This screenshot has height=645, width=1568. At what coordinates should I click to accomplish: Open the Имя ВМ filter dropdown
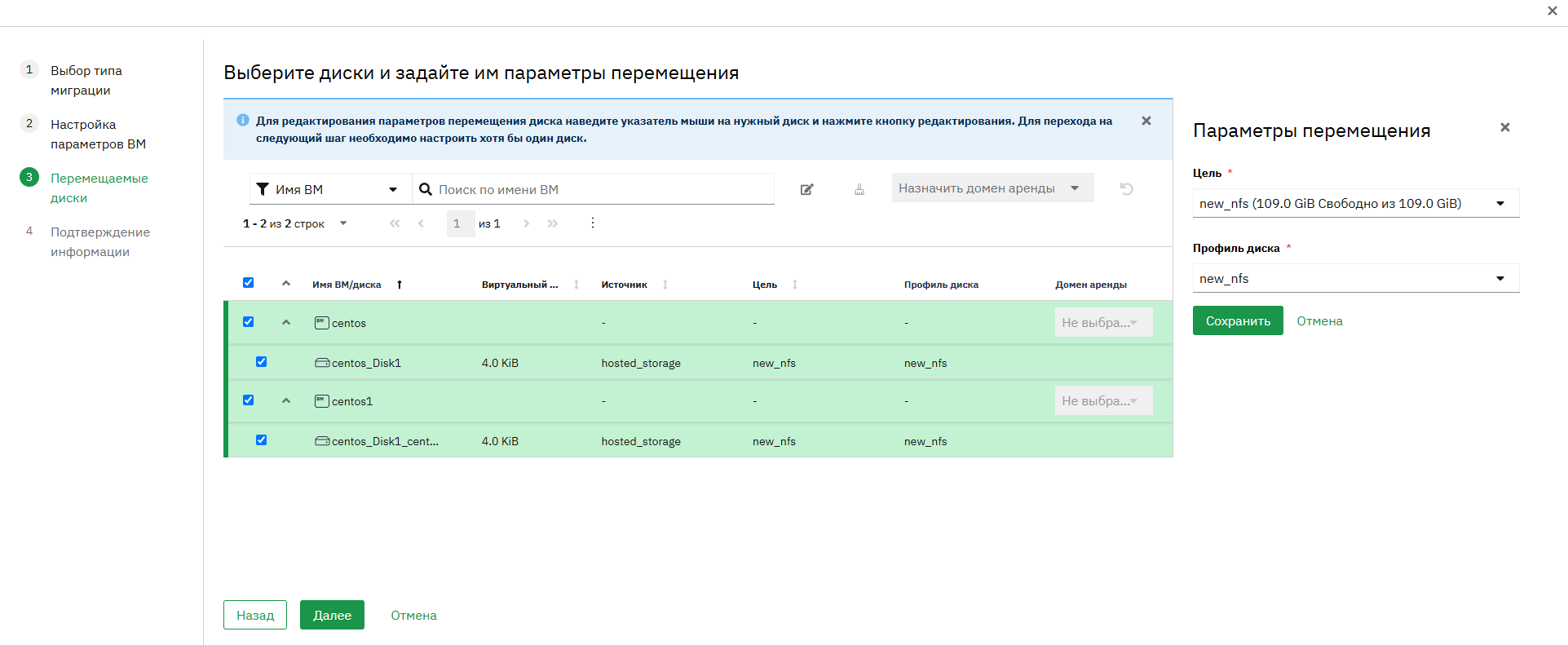pyautogui.click(x=330, y=189)
